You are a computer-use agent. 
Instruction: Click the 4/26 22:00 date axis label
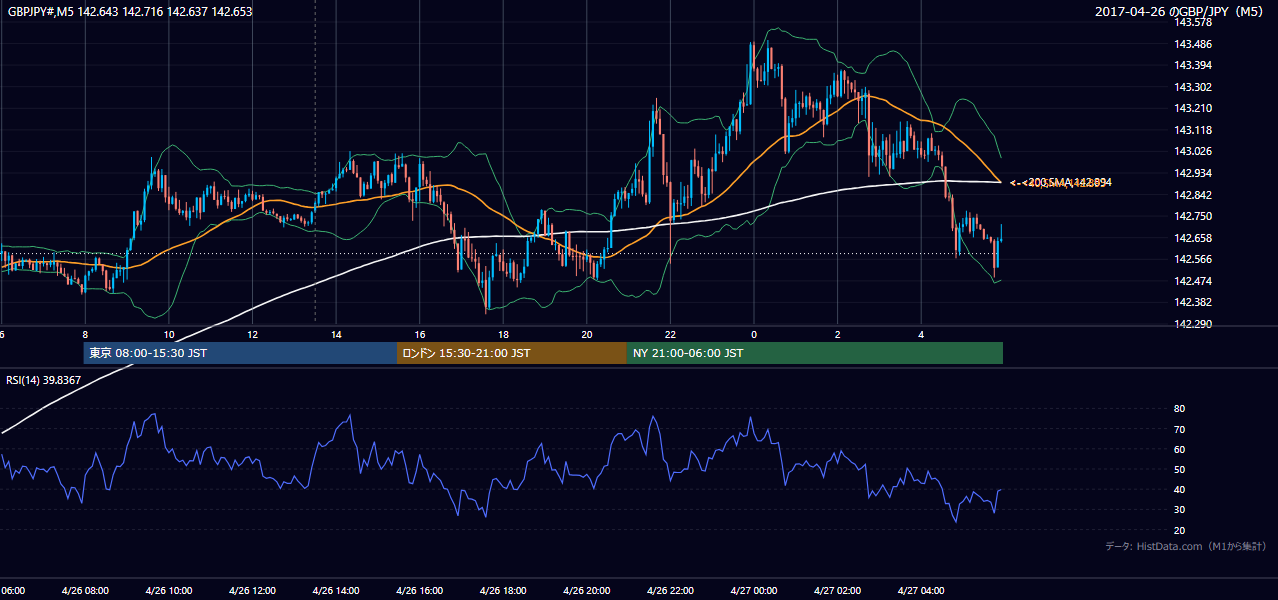click(670, 590)
